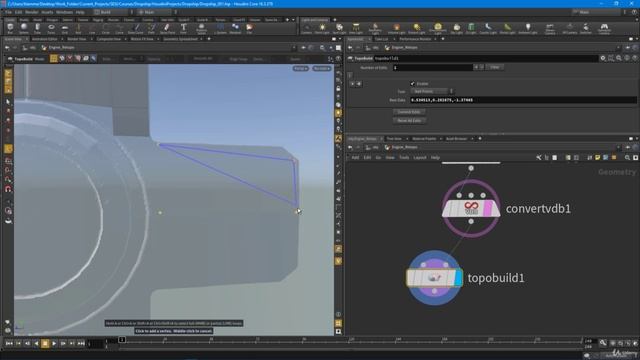Viewport: 640px width, 360px height.
Task: Open the Render menu
Action: tap(31, 12)
